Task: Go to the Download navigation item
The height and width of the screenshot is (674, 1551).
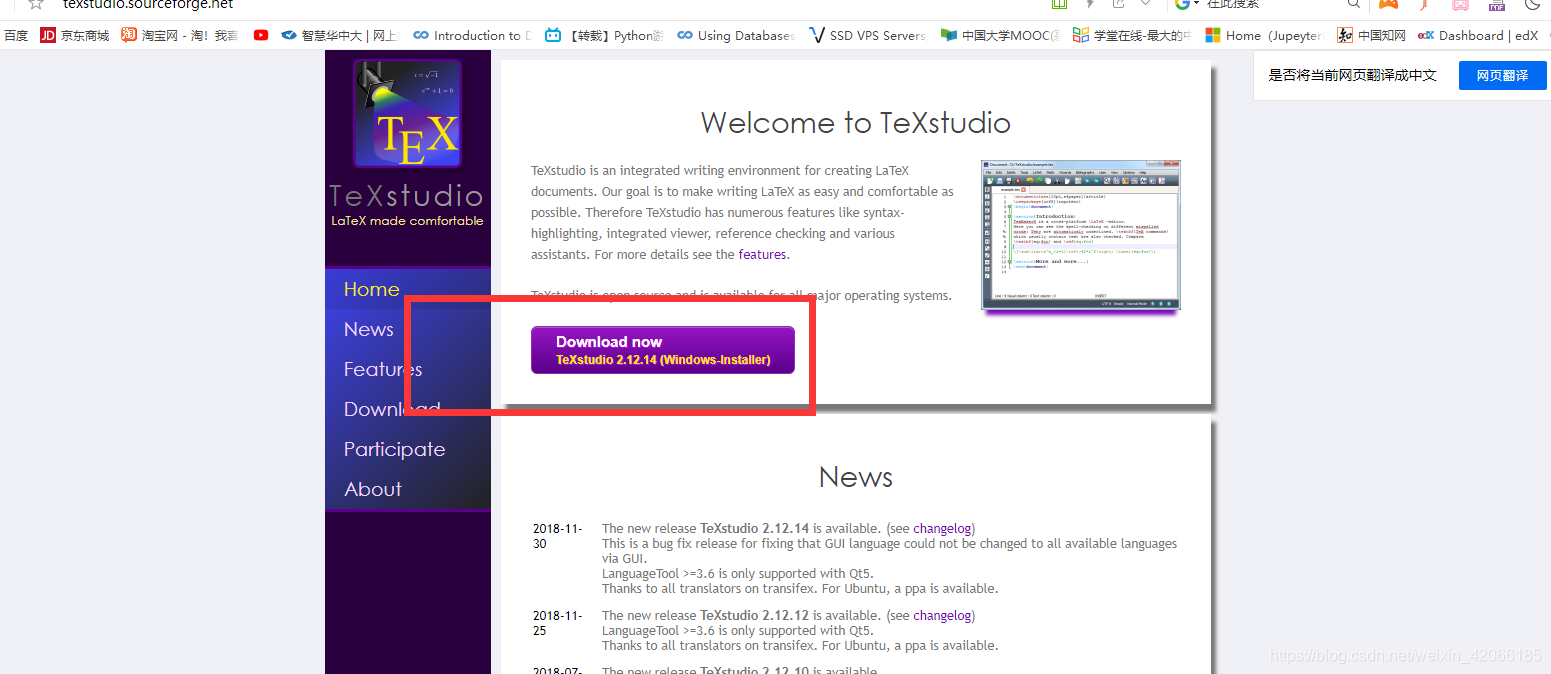Action: 392,409
